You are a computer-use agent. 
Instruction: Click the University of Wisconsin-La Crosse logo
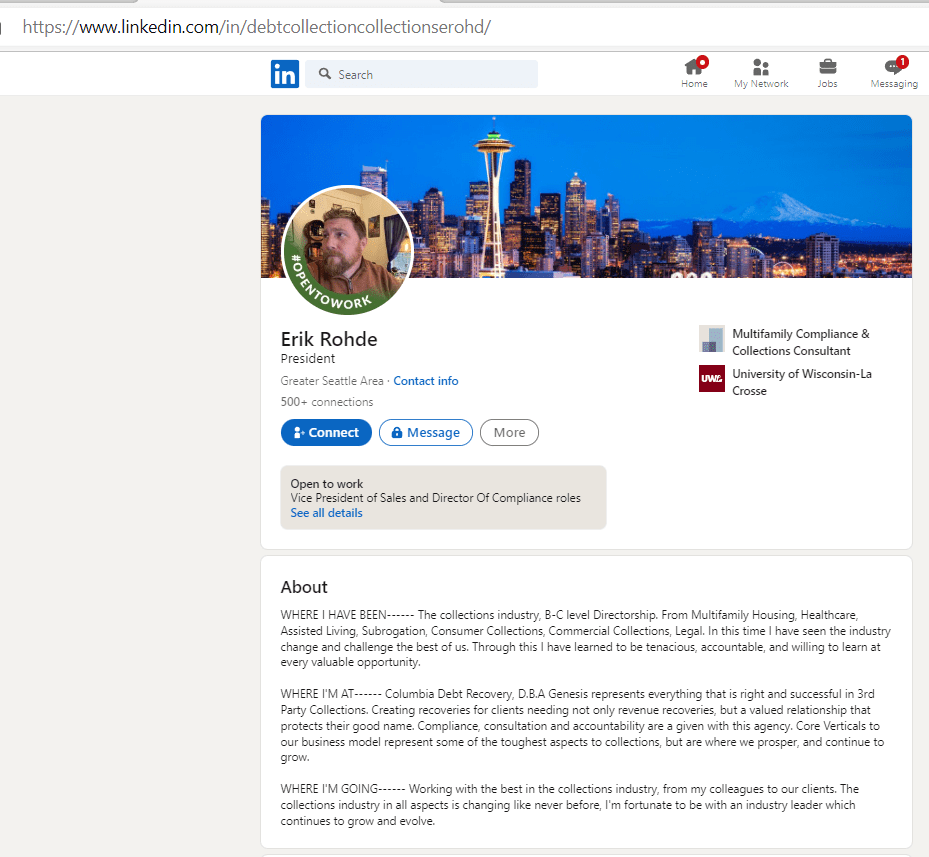click(x=711, y=379)
